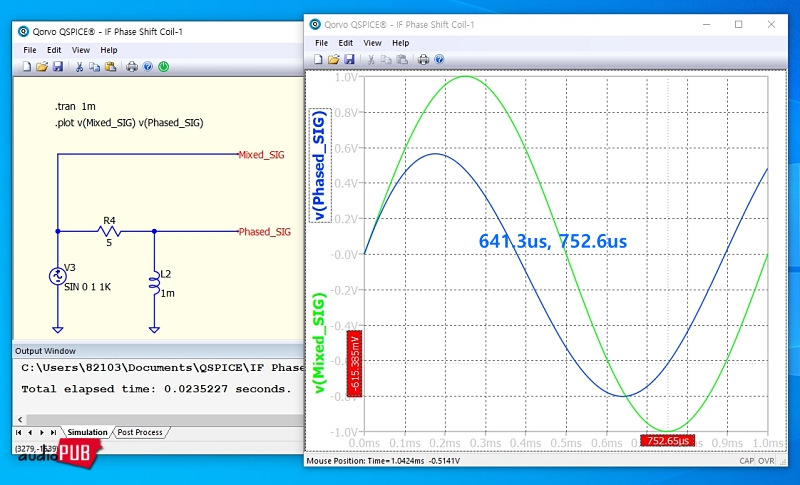Click New file icon in schematic window
The image size is (800, 485).
point(27,67)
